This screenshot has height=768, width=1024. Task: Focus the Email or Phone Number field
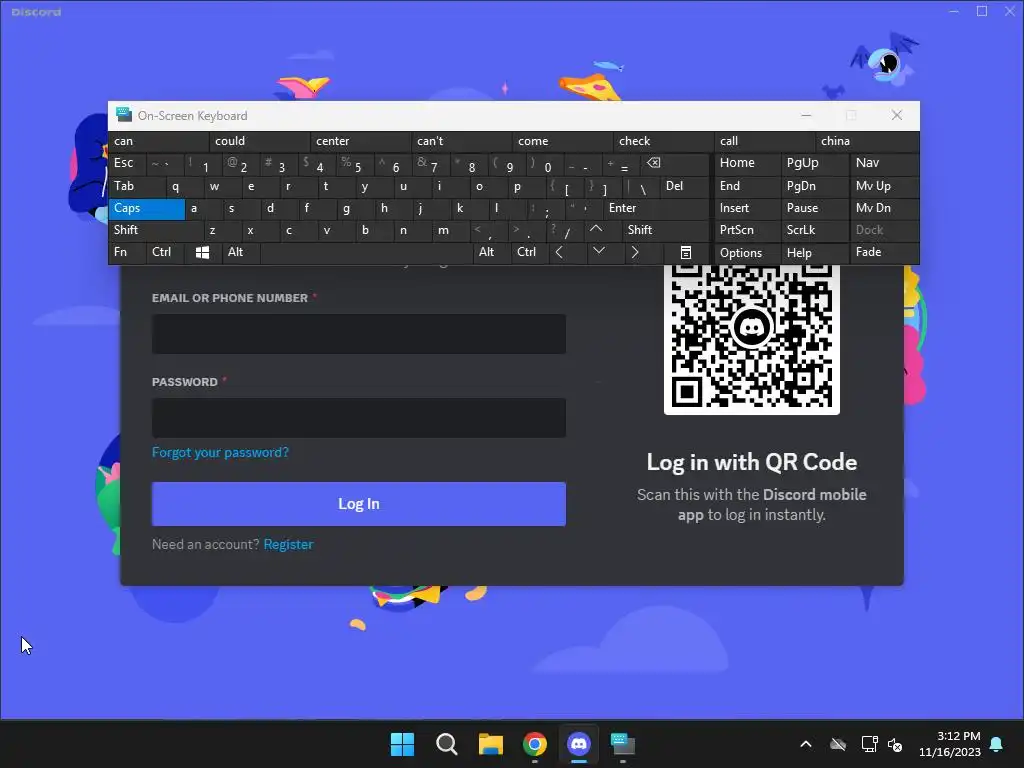point(359,334)
